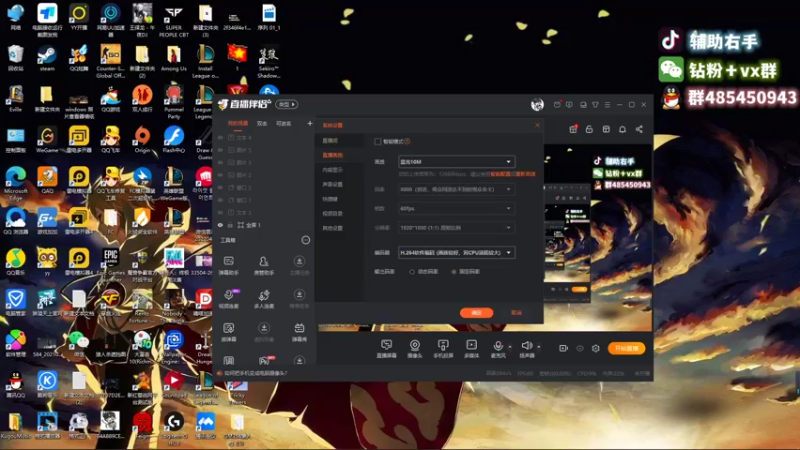
Task: Add a new scene with plus icon
Action: point(310,123)
